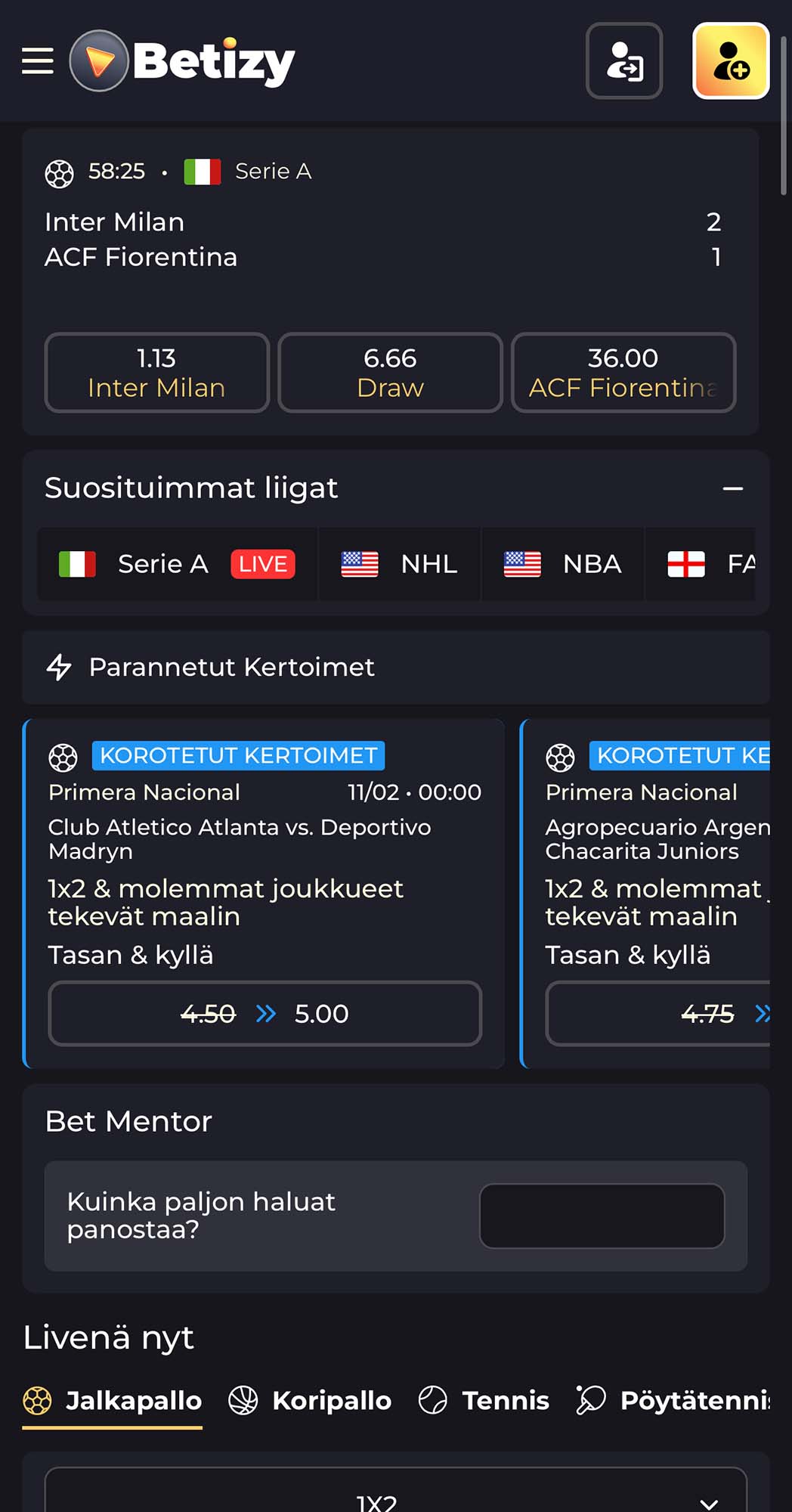Open the login icon button
This screenshot has width=792, height=1512.
[624, 61]
